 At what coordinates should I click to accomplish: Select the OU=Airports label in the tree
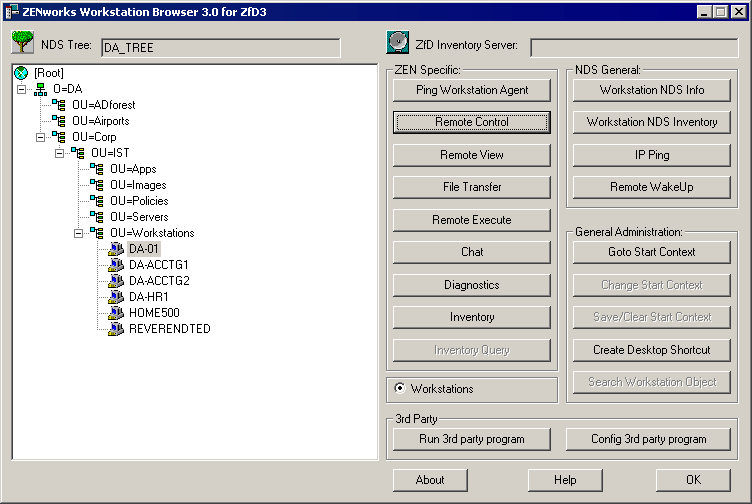click(101, 121)
